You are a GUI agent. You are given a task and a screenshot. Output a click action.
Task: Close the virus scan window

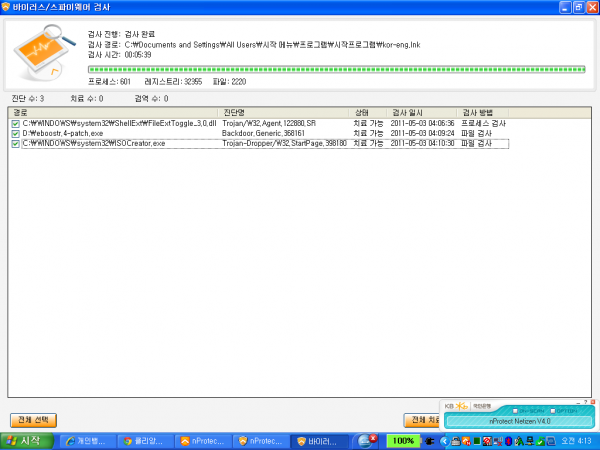pyautogui.click(x=592, y=7)
